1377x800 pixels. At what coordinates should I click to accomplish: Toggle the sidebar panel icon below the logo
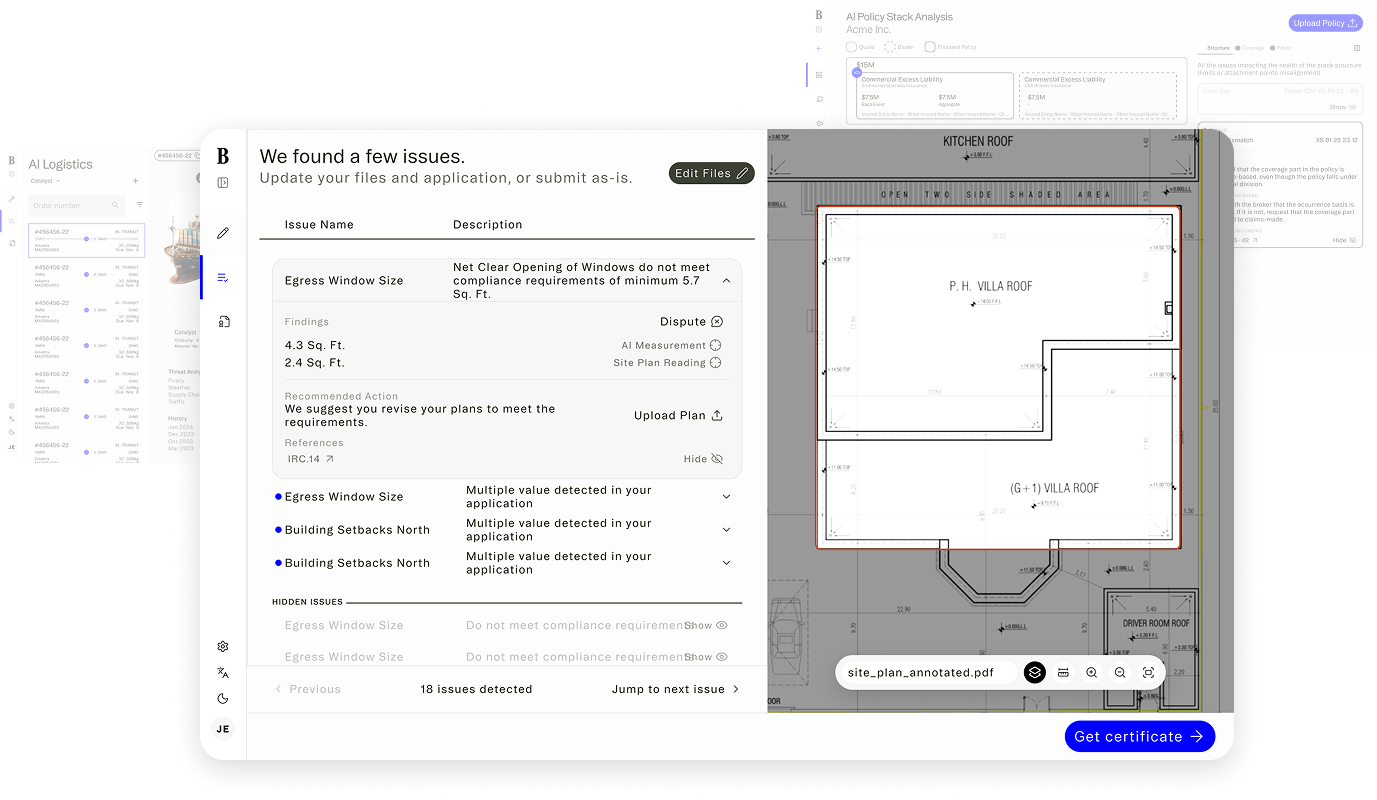coord(223,182)
